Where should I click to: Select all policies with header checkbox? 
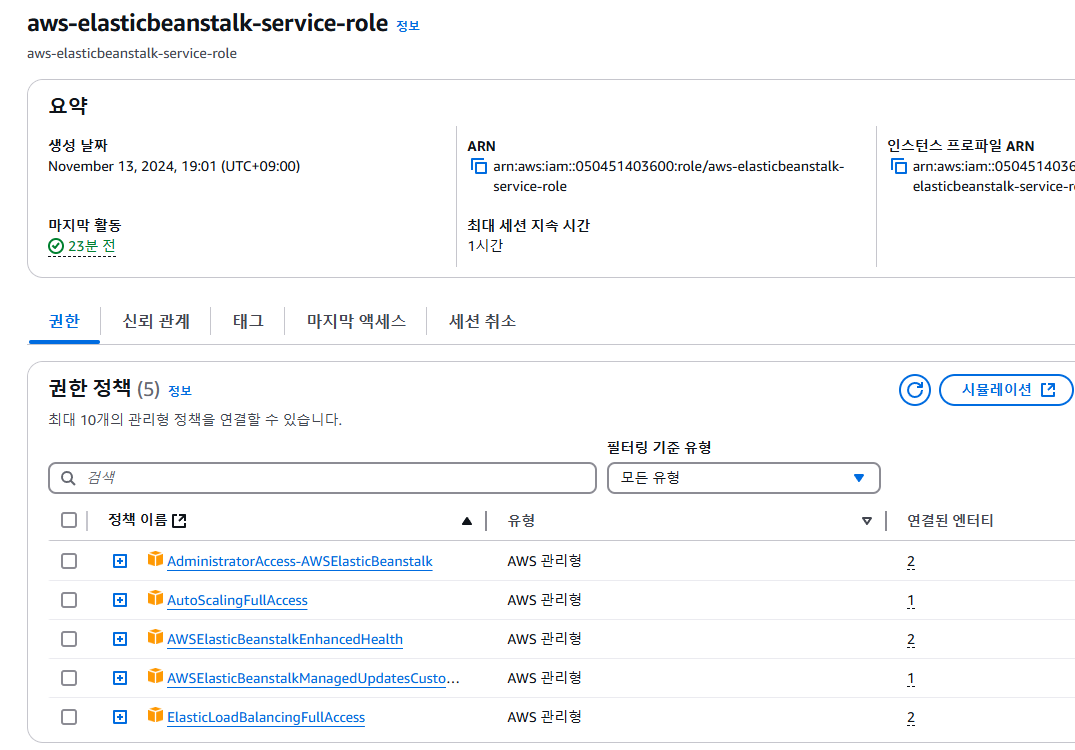click(69, 520)
